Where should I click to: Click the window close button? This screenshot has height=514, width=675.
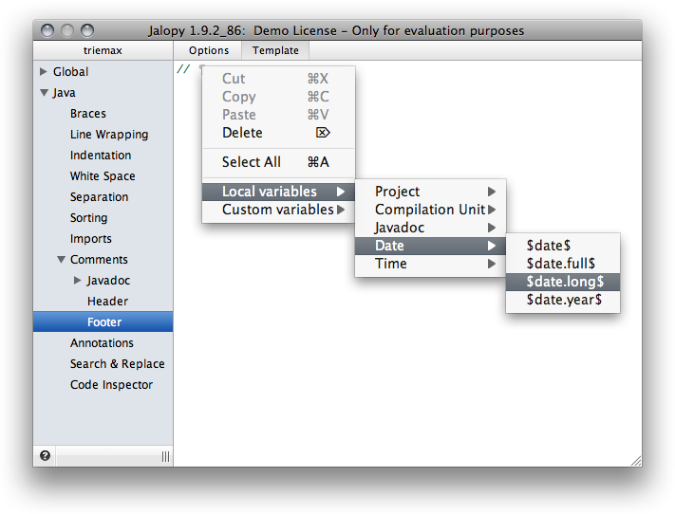pos(47,31)
